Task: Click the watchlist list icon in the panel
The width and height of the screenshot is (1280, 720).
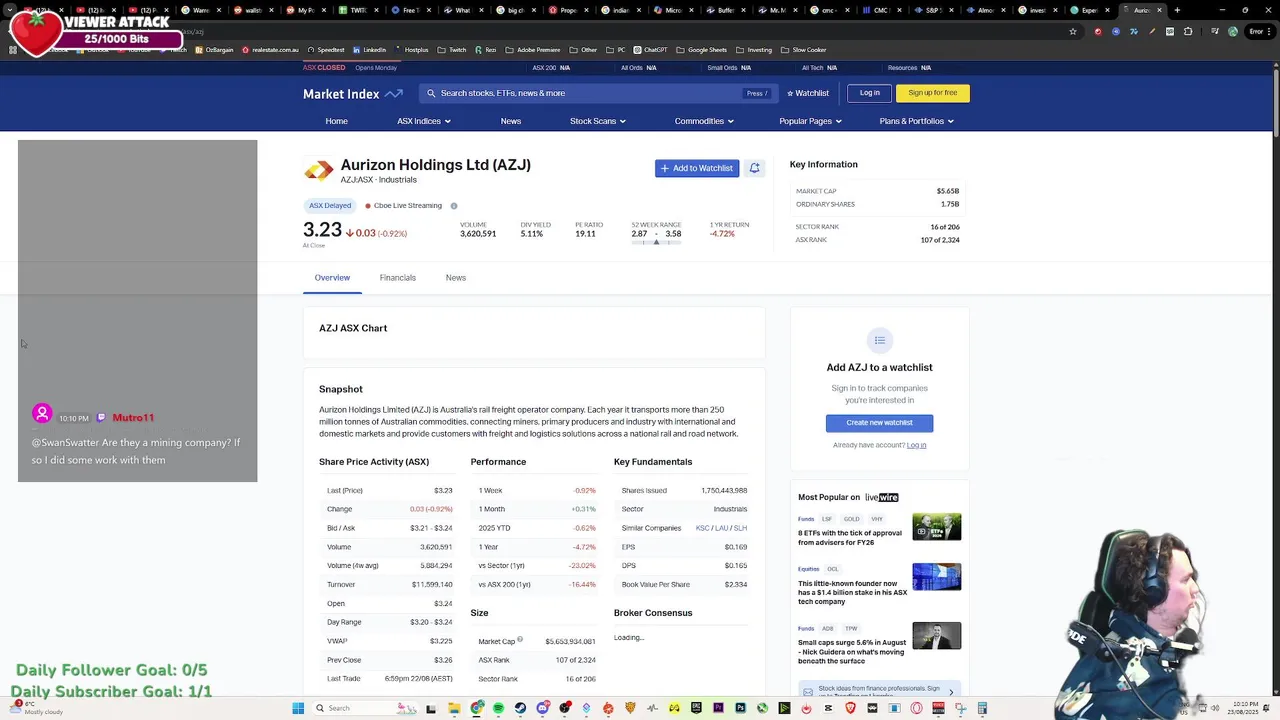Action: [880, 341]
